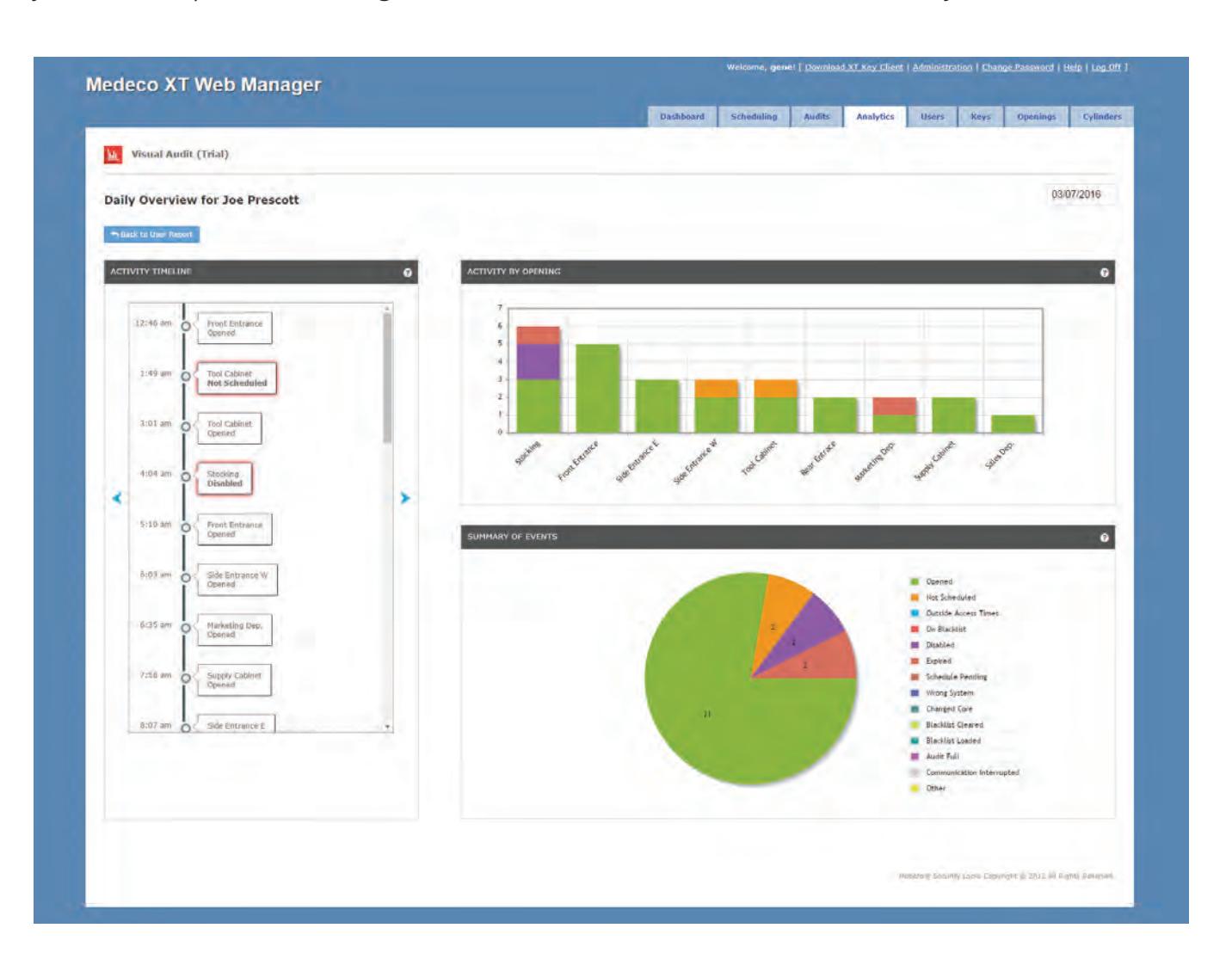The image size is (1232, 965).
Task: Click the Other yellow legend swatch
Action: [x=915, y=789]
